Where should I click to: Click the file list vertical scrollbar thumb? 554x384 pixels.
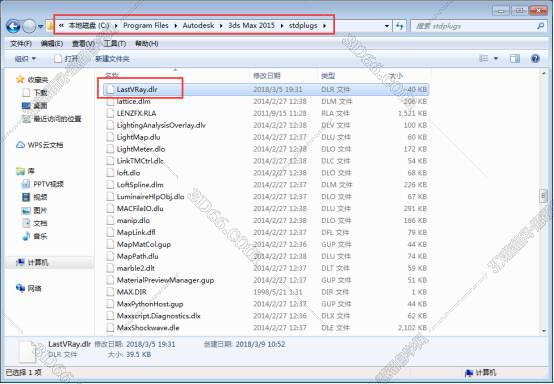click(x=543, y=196)
